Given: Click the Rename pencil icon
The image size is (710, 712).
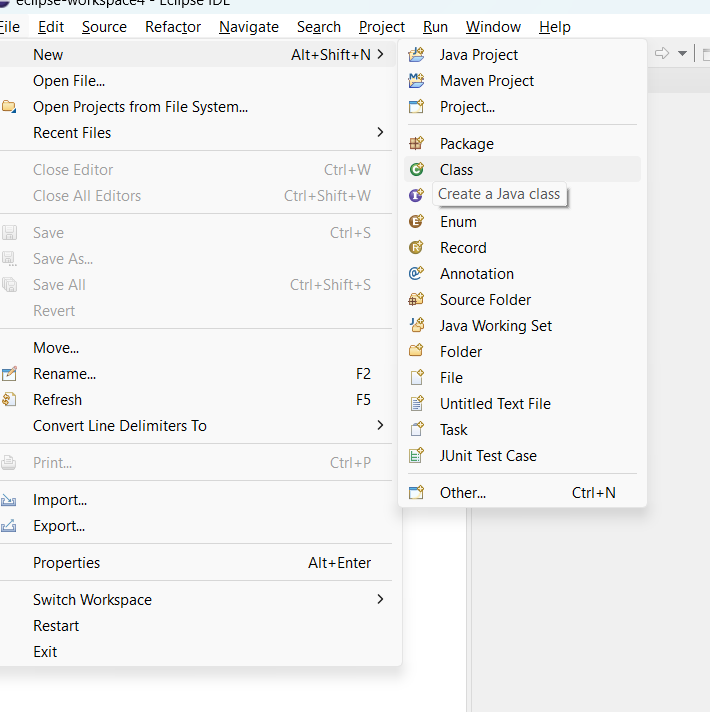Looking at the screenshot, I should pos(9,374).
